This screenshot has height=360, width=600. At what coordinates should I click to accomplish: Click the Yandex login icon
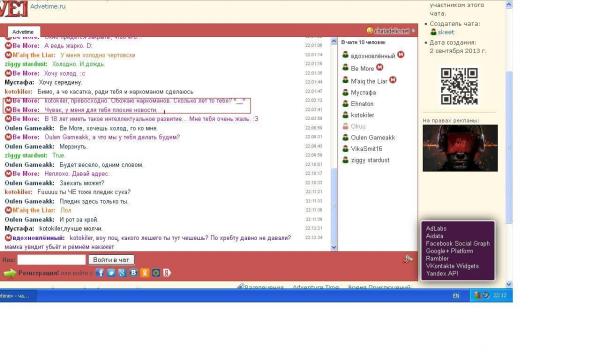(x=167, y=273)
